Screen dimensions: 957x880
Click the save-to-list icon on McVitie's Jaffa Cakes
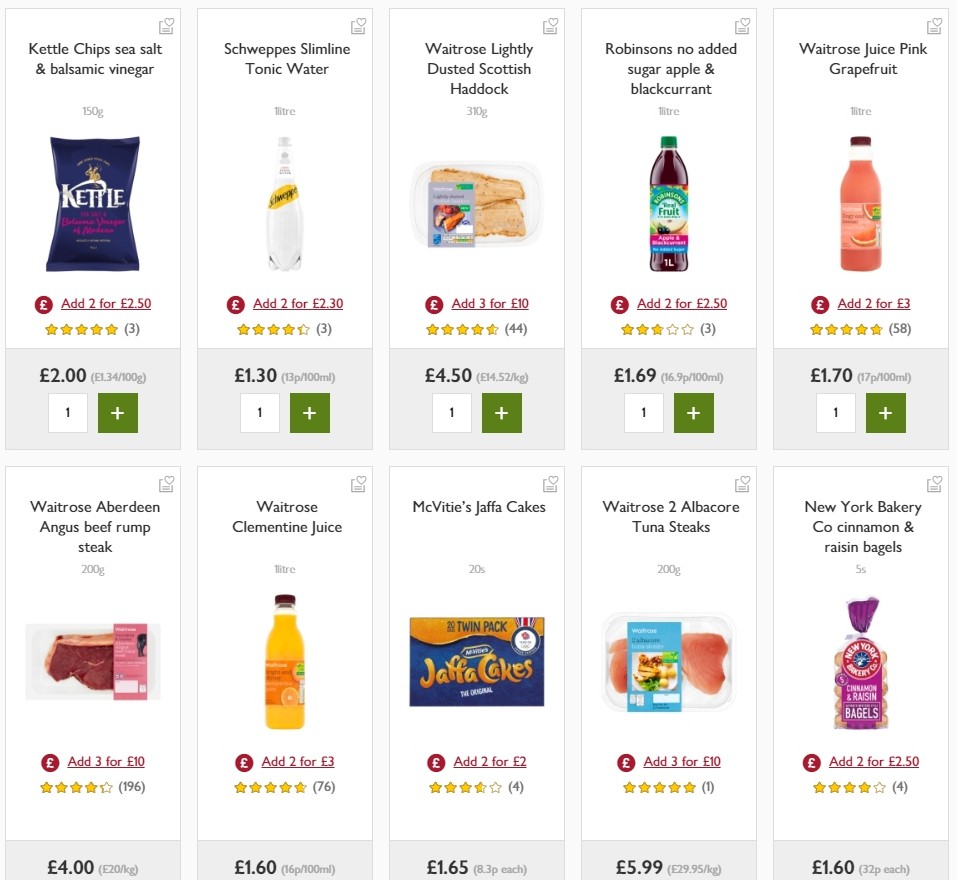click(x=550, y=483)
